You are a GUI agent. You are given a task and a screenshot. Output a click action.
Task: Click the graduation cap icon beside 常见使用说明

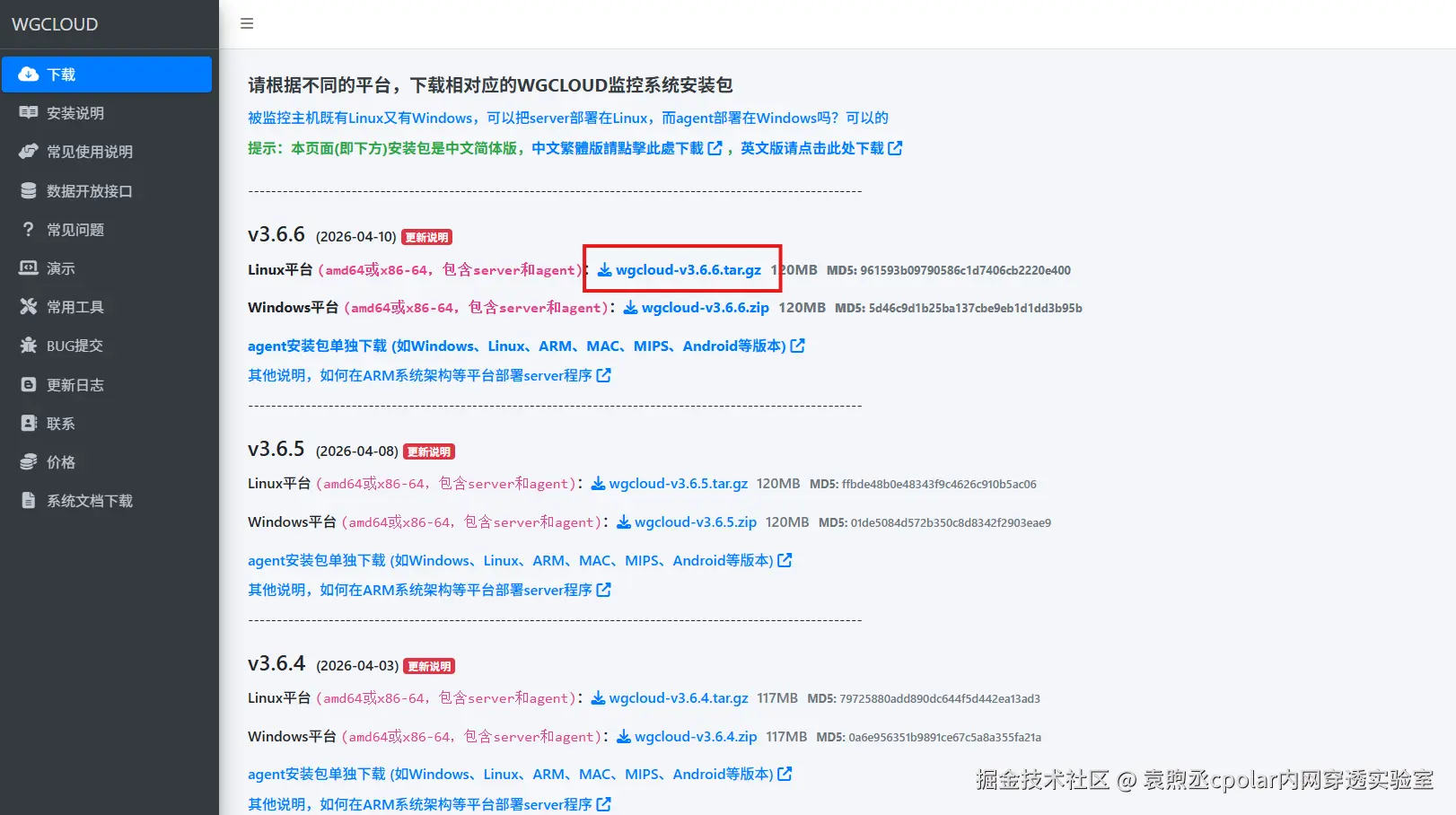pos(29,152)
